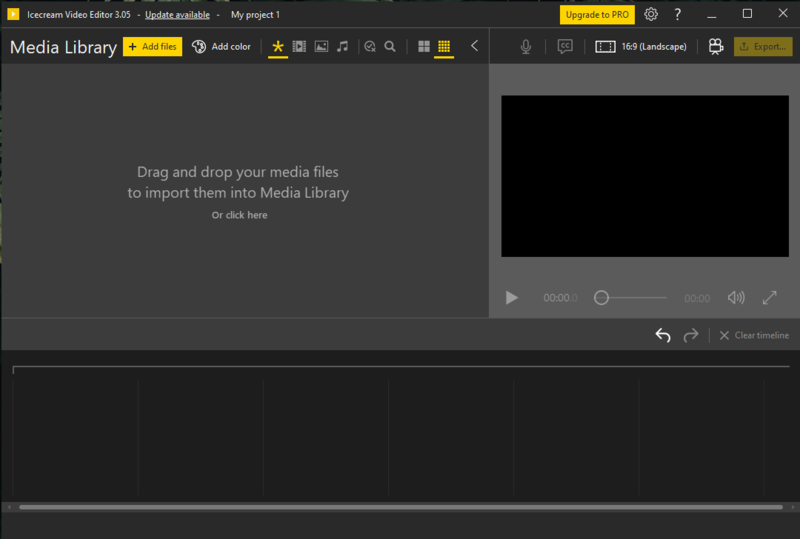
Task: Switch to small grid thumbnails view
Action: point(444,46)
